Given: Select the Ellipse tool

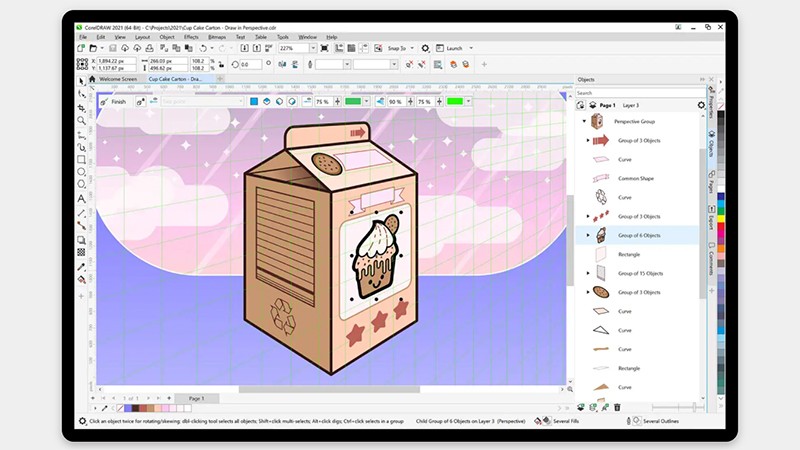Looking at the screenshot, I should [x=81, y=172].
